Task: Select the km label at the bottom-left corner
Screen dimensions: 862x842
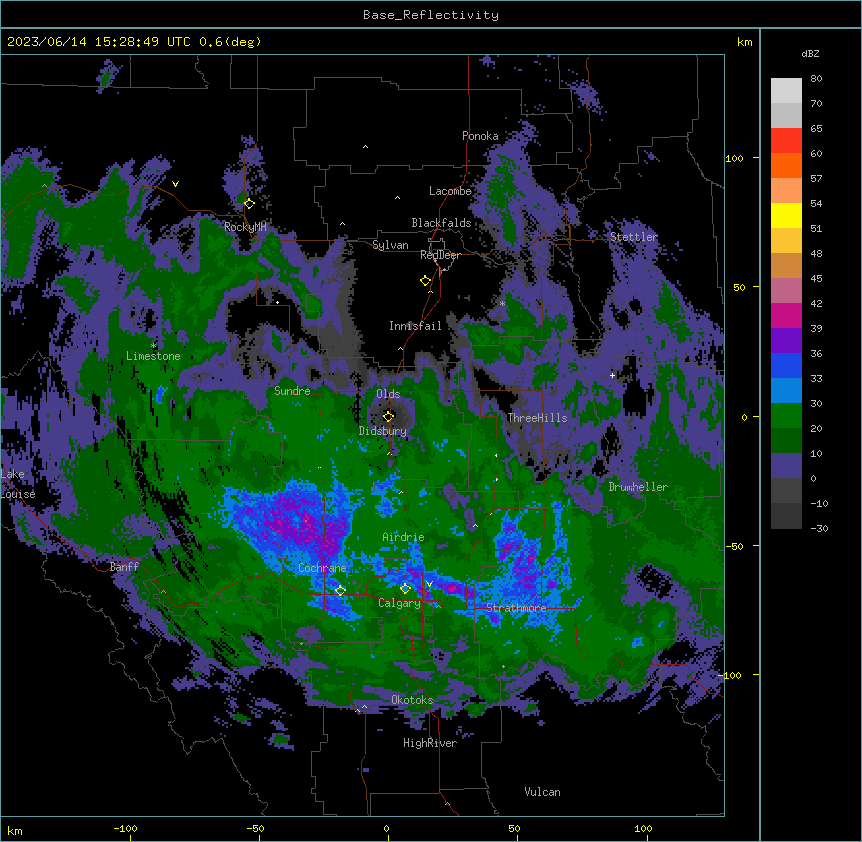Action: (x=15, y=830)
